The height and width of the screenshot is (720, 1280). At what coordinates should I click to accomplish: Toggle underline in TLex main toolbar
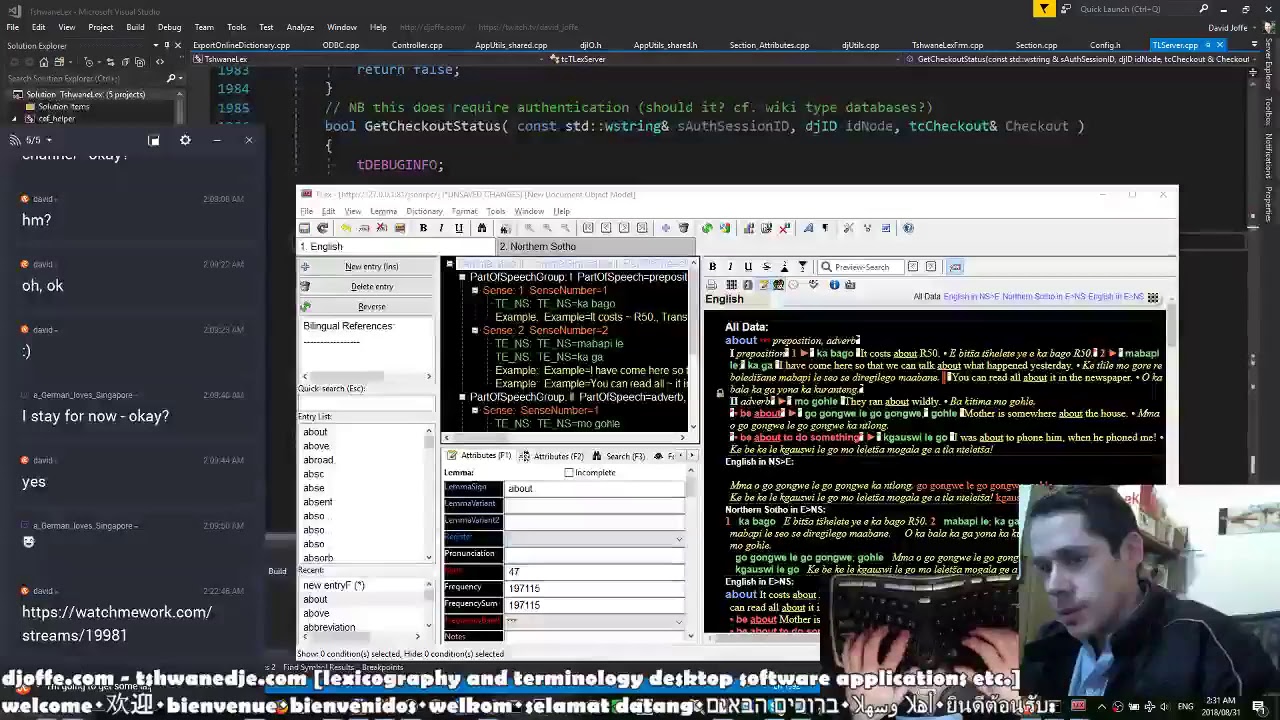point(459,228)
